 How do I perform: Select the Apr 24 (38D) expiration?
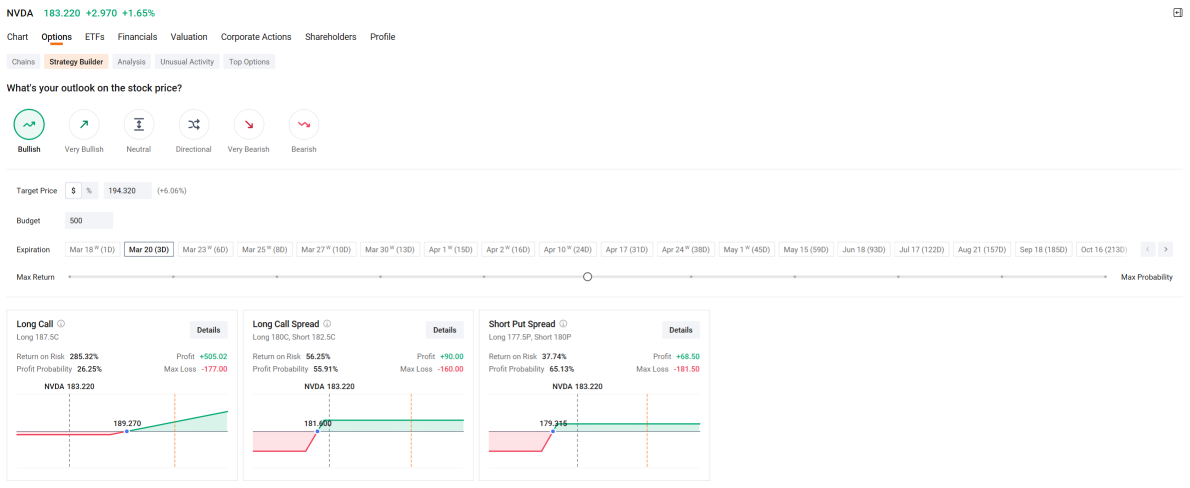click(685, 249)
